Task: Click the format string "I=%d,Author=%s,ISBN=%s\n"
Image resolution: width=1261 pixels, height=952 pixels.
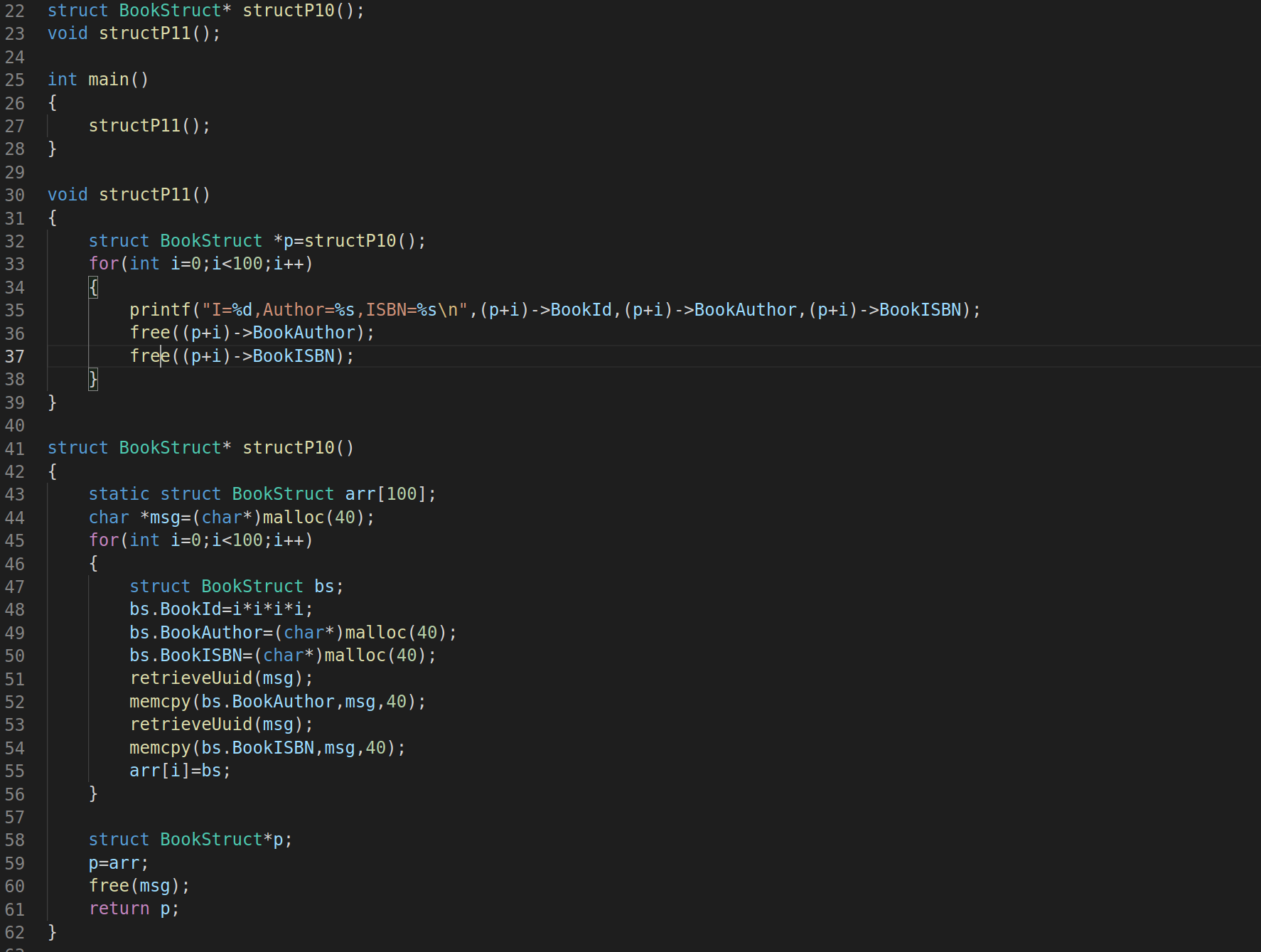Action: tap(335, 310)
